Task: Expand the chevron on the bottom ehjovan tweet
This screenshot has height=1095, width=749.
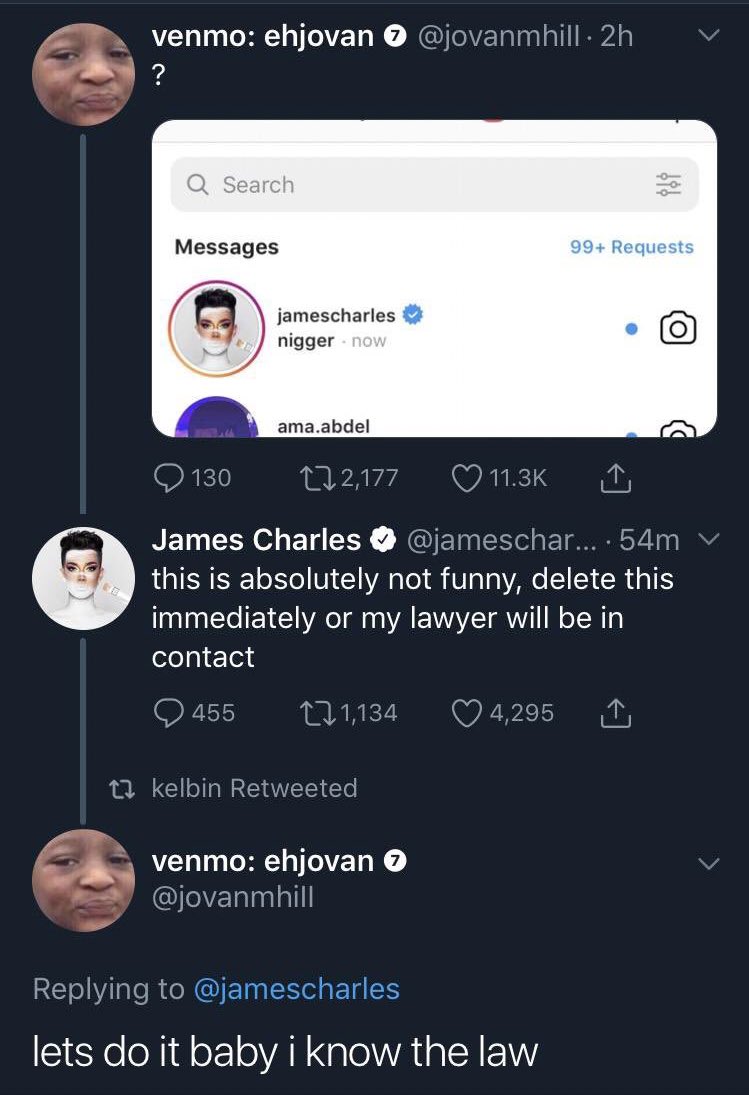Action: 708,864
